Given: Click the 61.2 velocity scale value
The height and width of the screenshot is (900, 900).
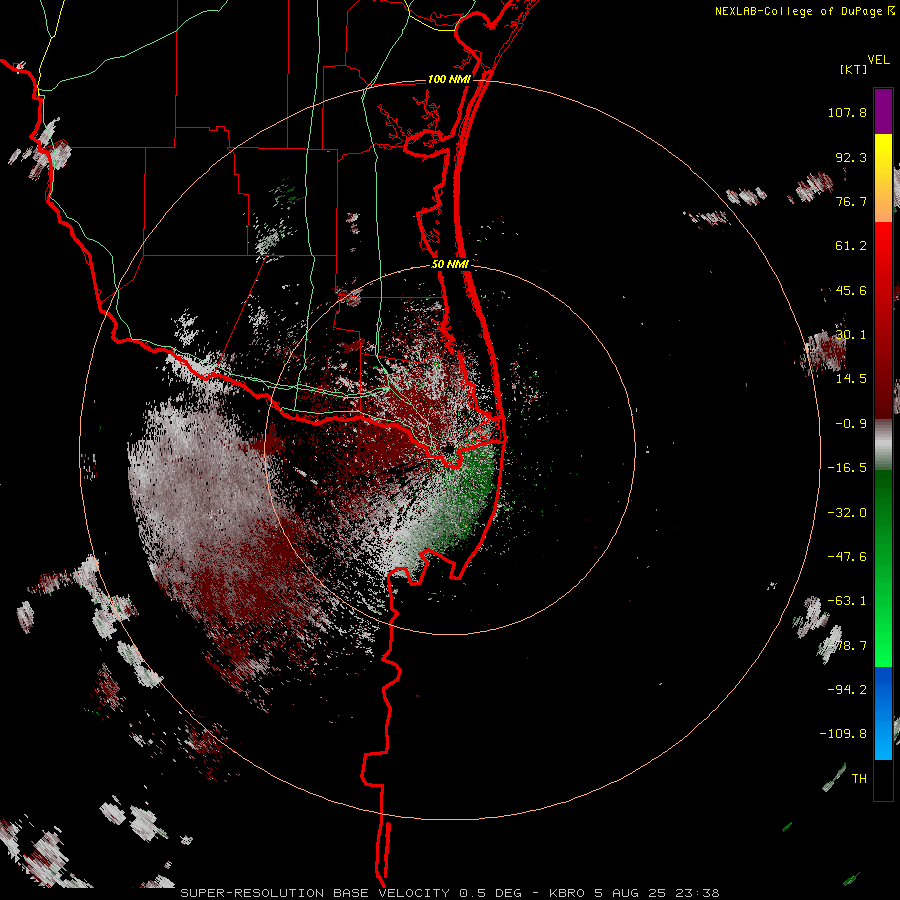Looking at the screenshot, I should [x=851, y=246].
